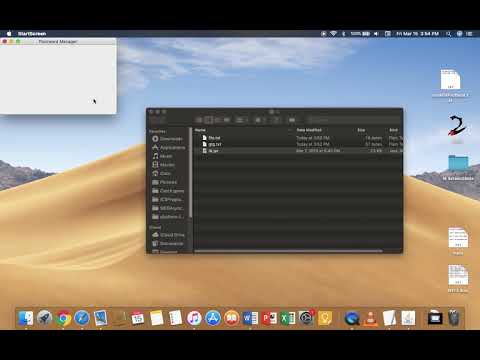The height and width of the screenshot is (360, 480).
Task: Open Notification Center in the menu bar
Action: click(470, 34)
